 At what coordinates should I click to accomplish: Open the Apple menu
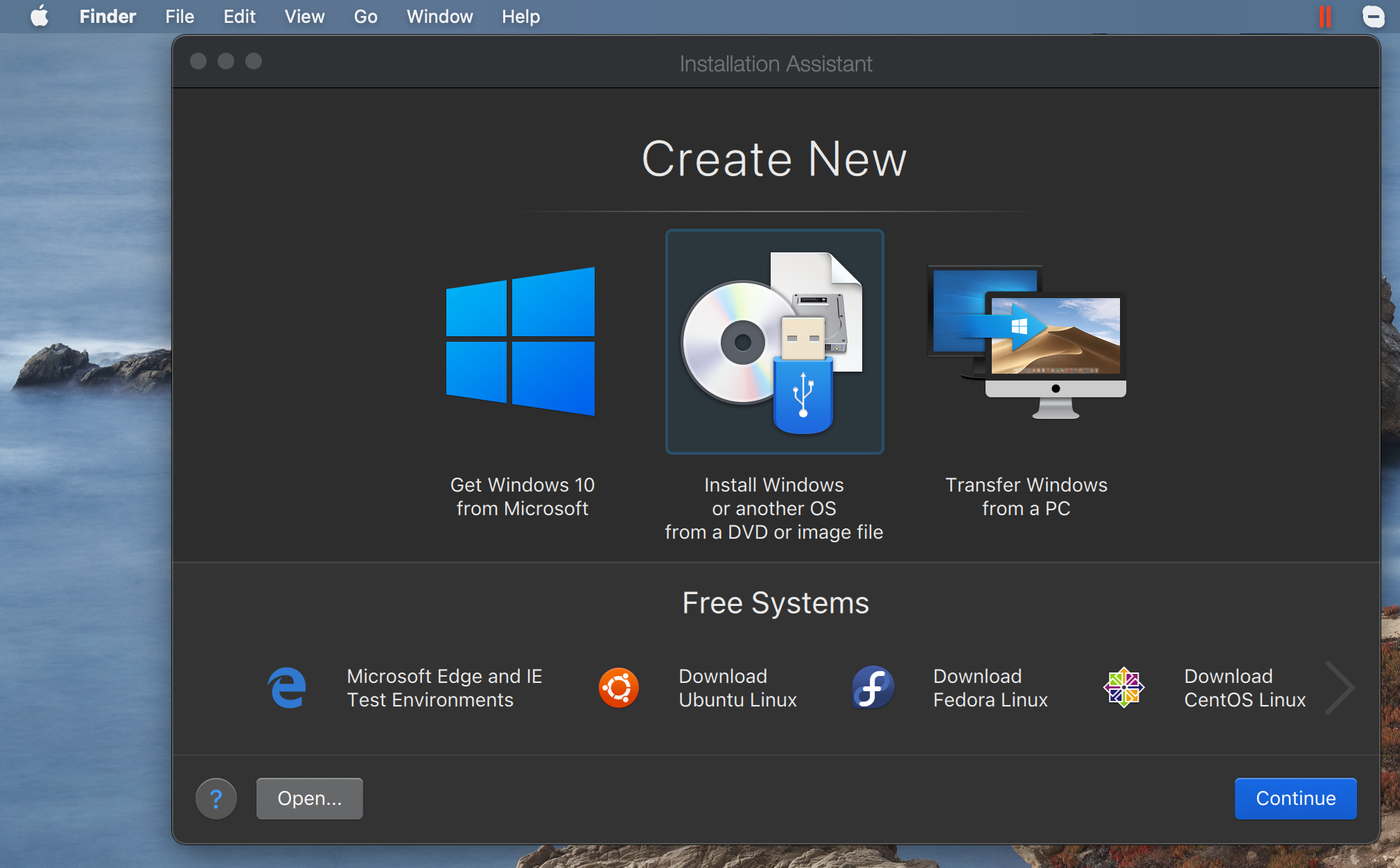coord(40,16)
